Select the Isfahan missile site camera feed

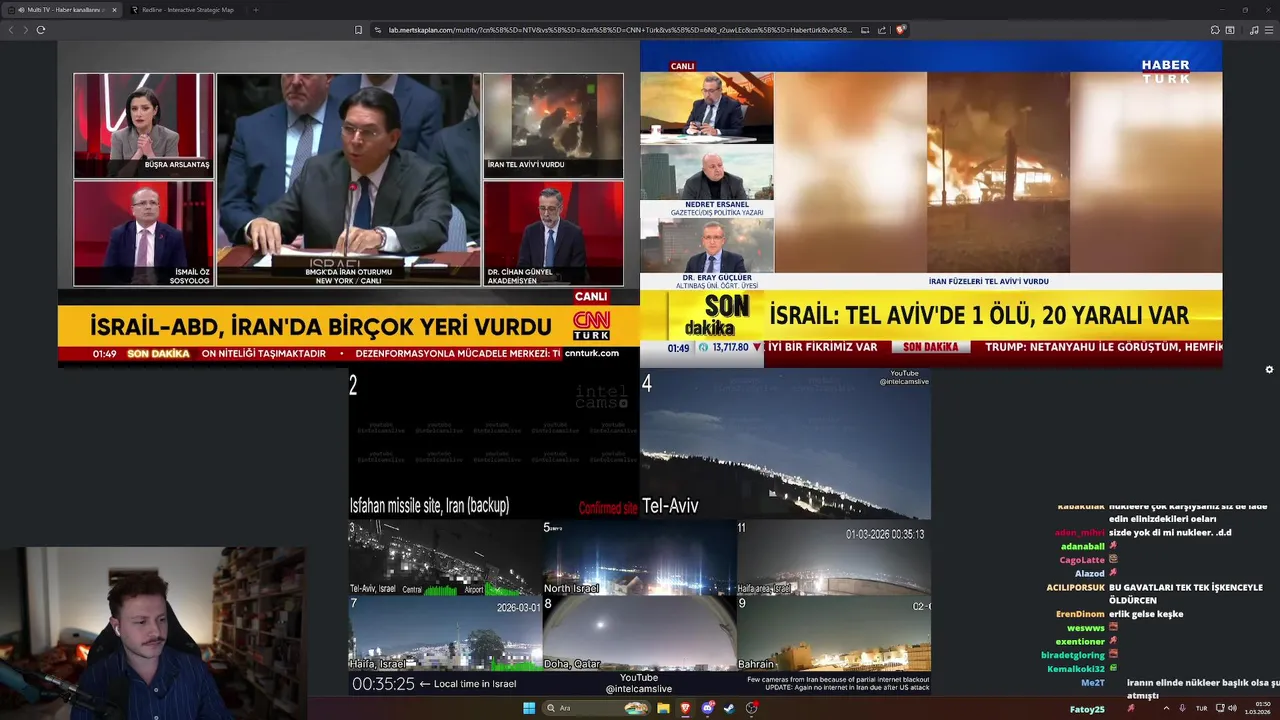click(493, 444)
